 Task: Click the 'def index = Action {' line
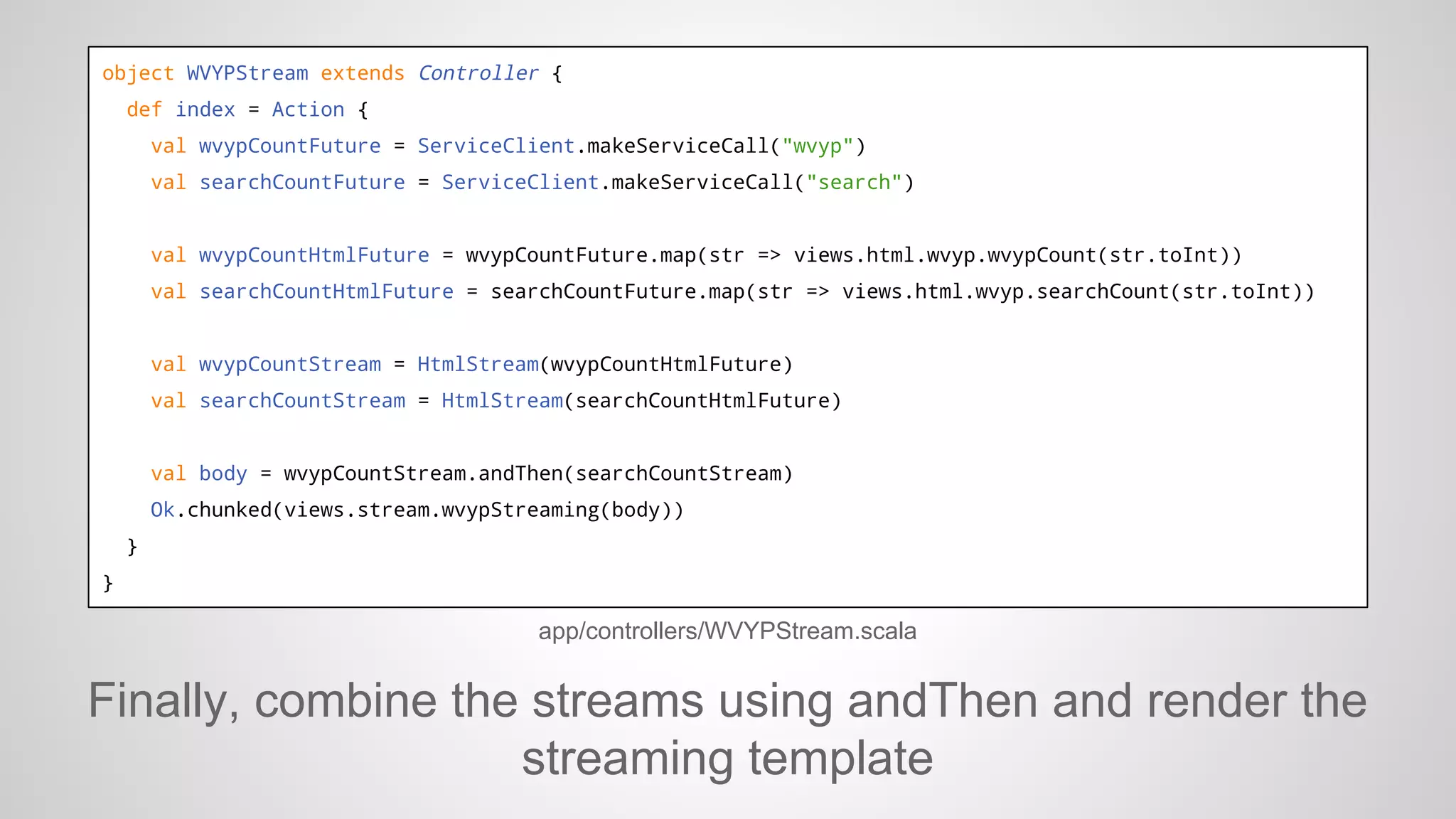pyautogui.click(x=247, y=109)
